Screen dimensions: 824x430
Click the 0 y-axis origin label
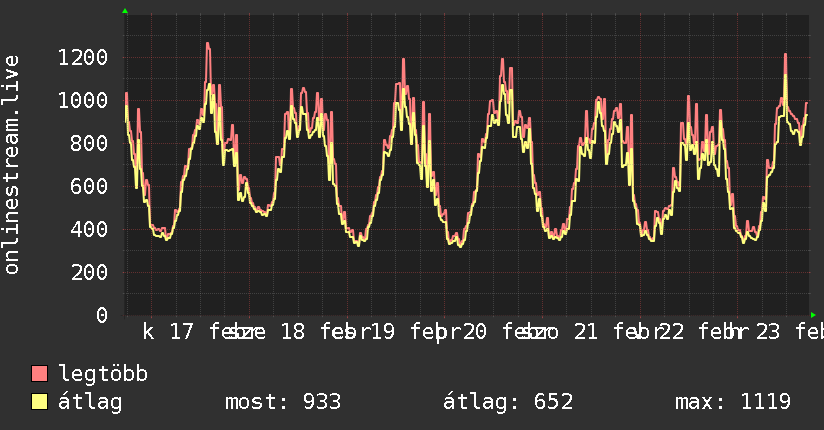coord(101,315)
